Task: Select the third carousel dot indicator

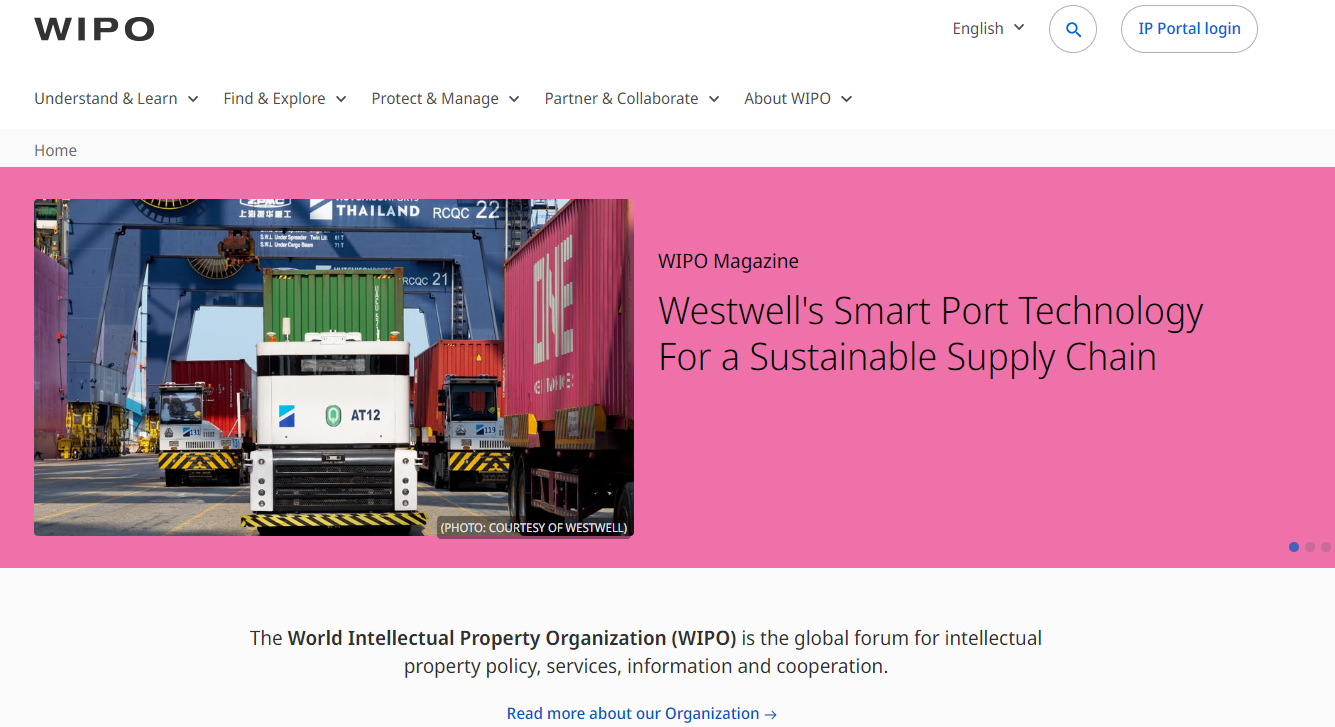Action: (1326, 547)
